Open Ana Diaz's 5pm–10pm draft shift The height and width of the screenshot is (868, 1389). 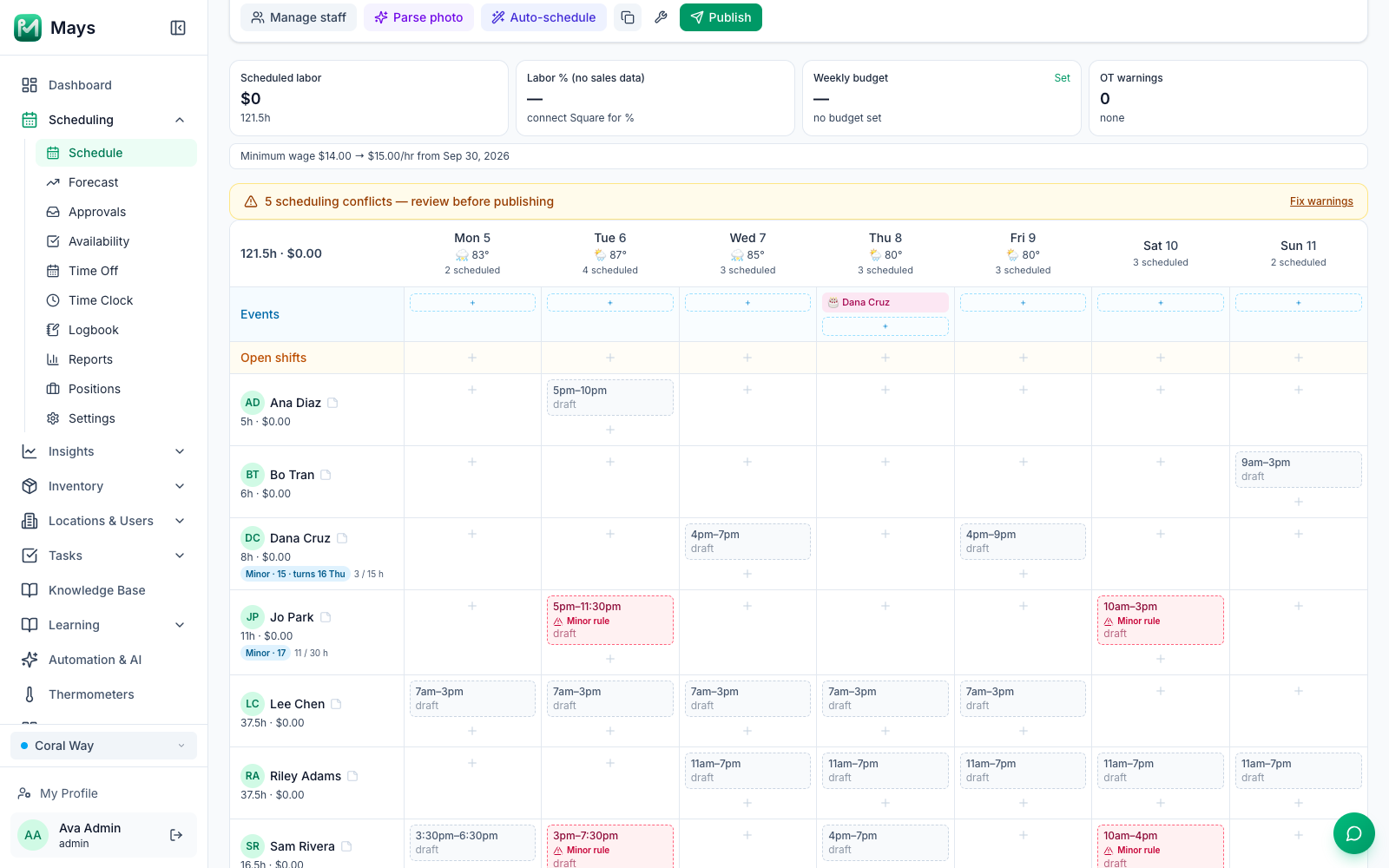tap(610, 398)
